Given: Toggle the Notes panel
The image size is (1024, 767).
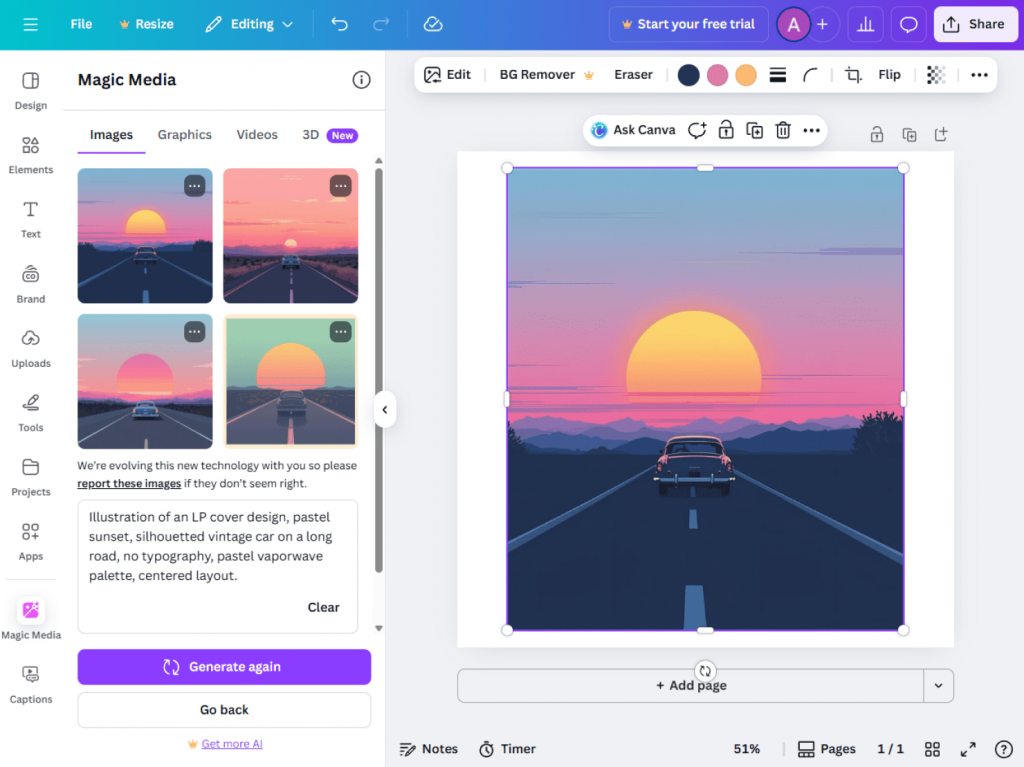Looking at the screenshot, I should tap(429, 749).
